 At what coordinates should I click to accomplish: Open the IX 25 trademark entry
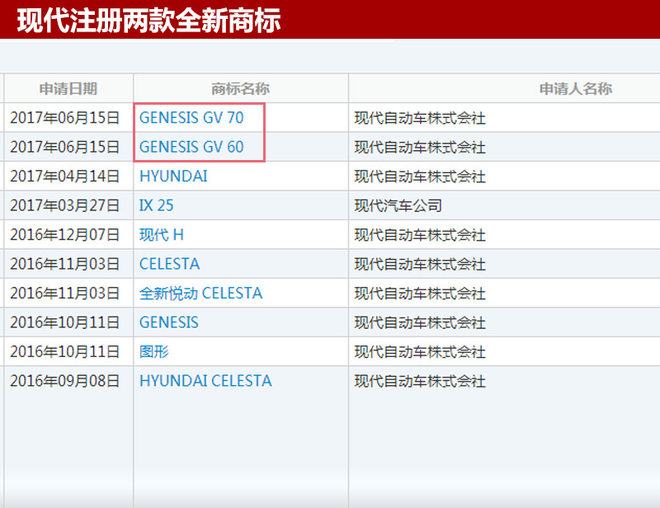click(x=156, y=206)
